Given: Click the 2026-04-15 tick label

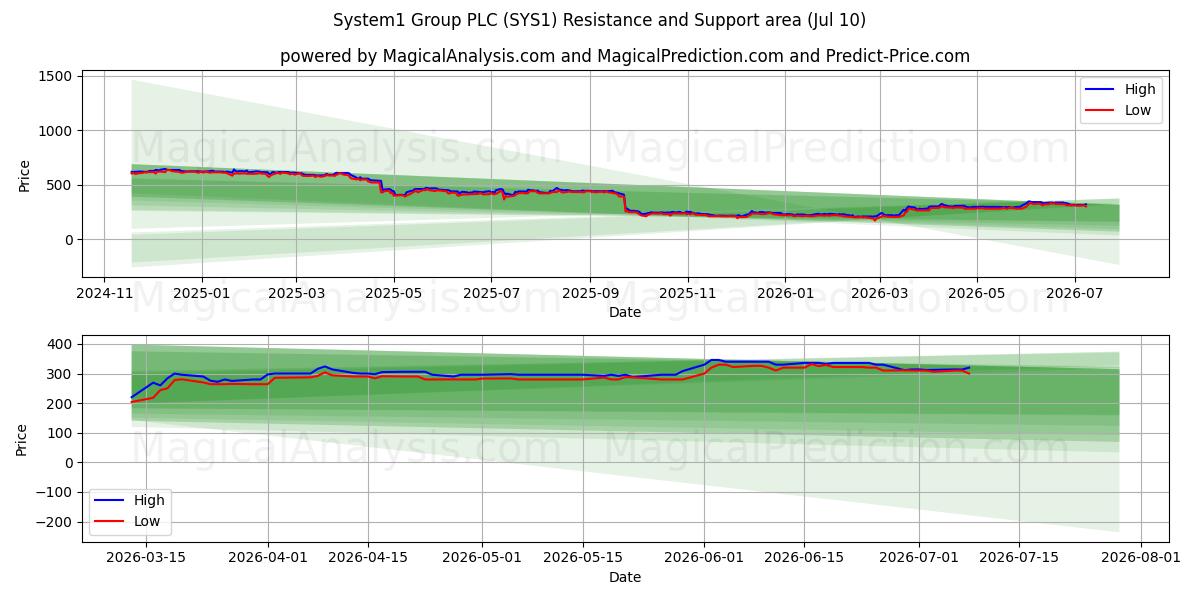Looking at the screenshot, I should [x=368, y=558].
